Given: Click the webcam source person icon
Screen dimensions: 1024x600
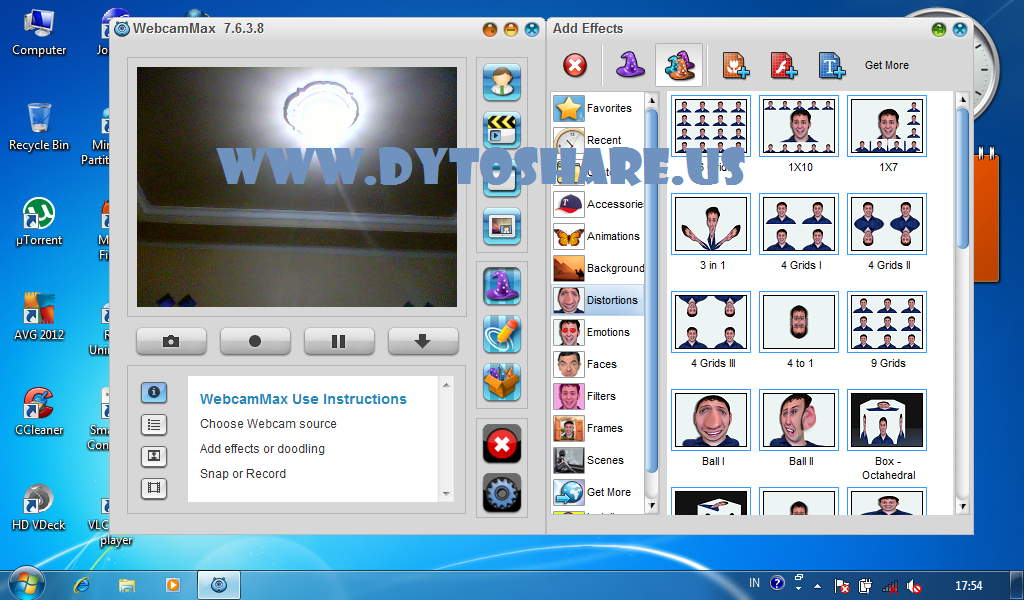Looking at the screenshot, I should [x=502, y=82].
